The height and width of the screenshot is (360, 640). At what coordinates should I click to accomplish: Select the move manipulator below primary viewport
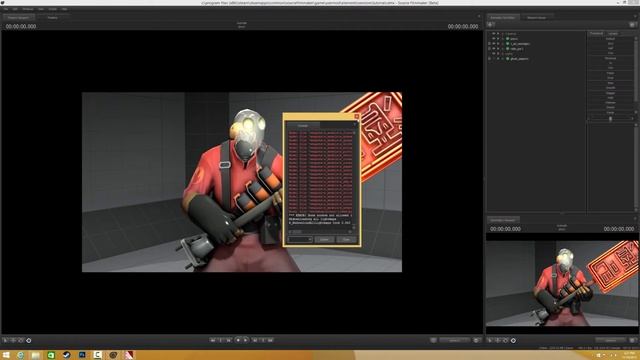(13, 340)
